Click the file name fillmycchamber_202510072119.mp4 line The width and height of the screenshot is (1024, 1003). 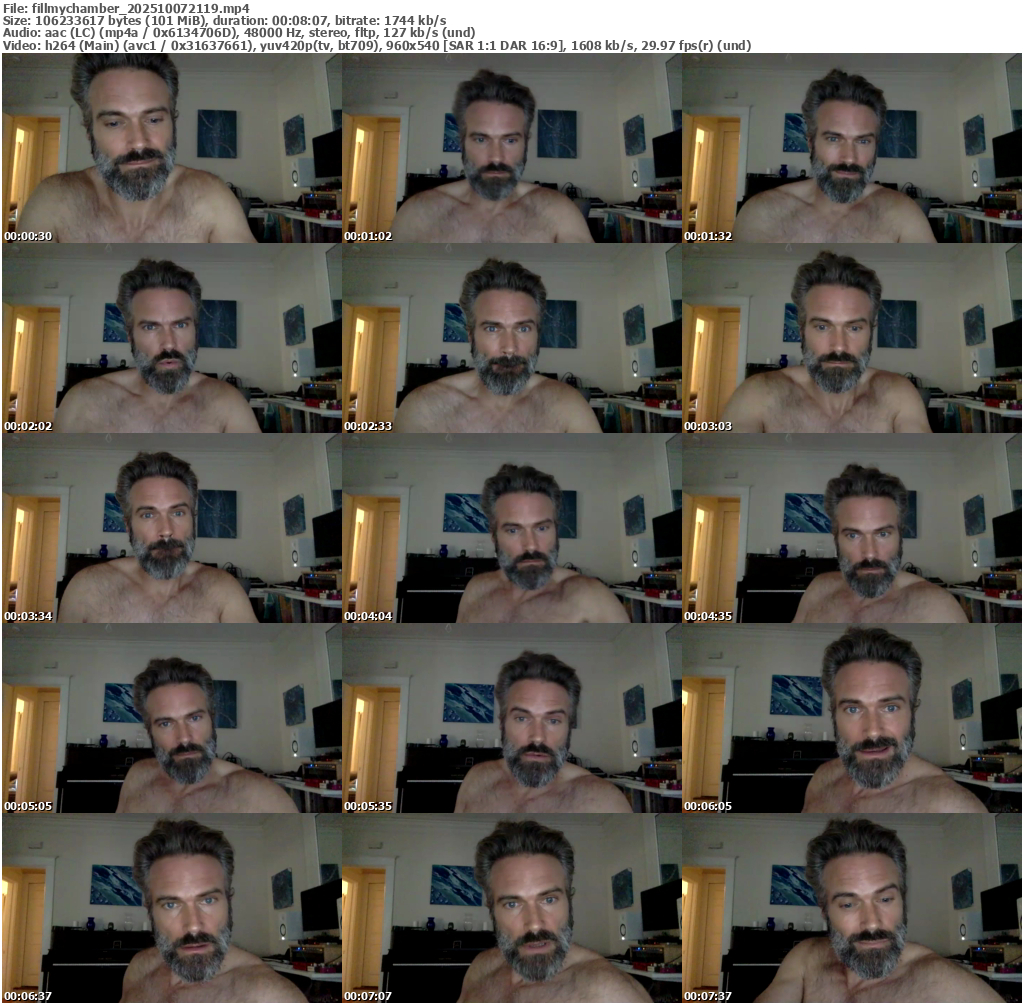[x=127, y=8]
